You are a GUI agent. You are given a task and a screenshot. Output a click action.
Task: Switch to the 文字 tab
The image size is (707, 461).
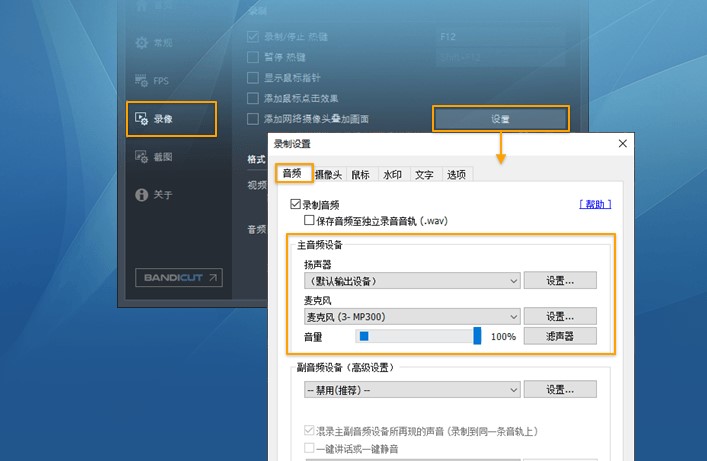click(424, 175)
